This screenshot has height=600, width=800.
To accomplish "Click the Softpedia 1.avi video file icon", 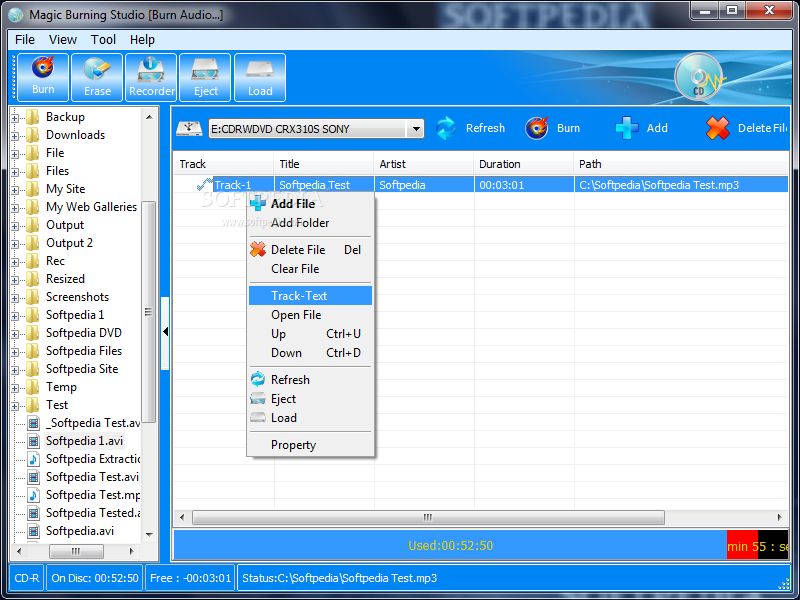I will (x=34, y=441).
